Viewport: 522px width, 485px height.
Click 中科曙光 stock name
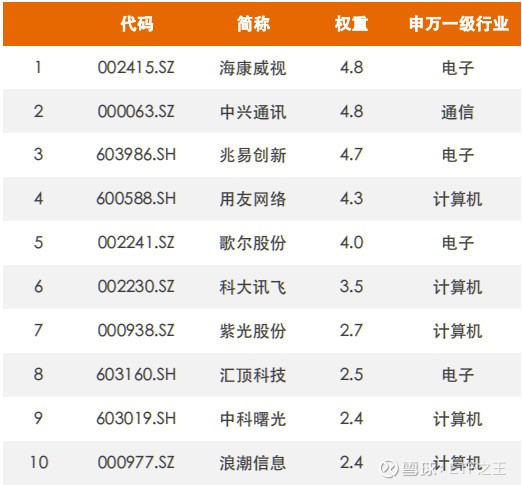(x=253, y=419)
